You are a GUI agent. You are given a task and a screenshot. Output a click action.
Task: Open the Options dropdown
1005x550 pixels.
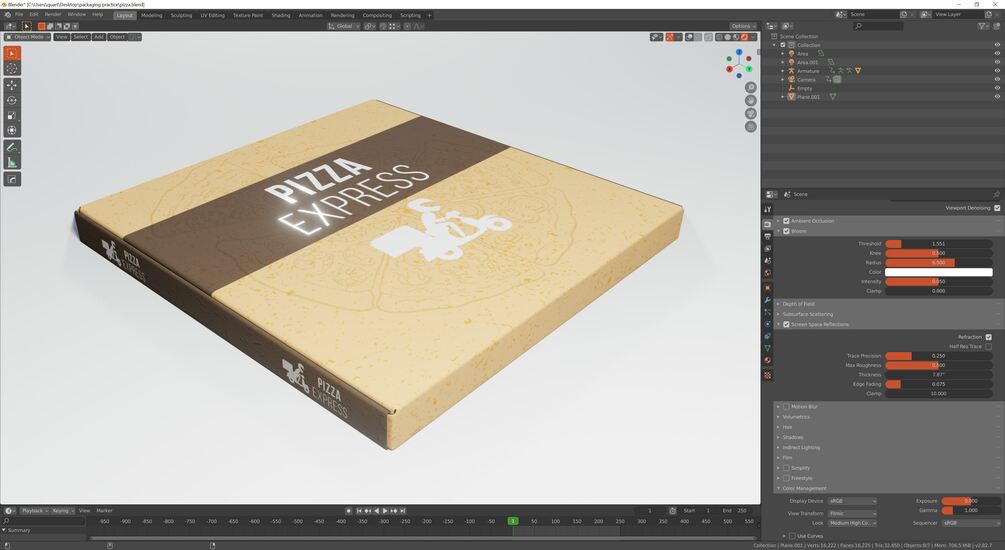tap(743, 26)
